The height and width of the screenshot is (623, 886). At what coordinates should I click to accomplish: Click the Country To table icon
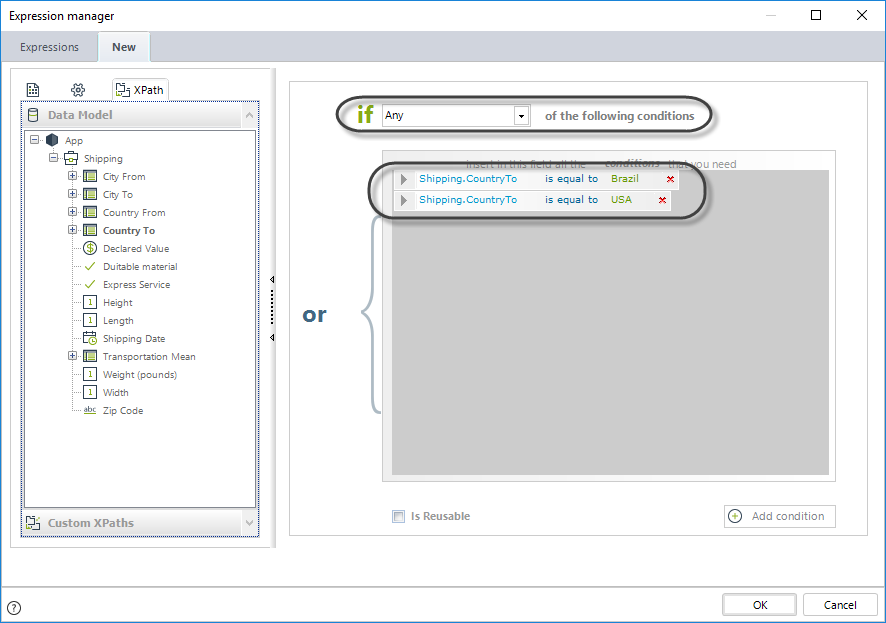90,230
